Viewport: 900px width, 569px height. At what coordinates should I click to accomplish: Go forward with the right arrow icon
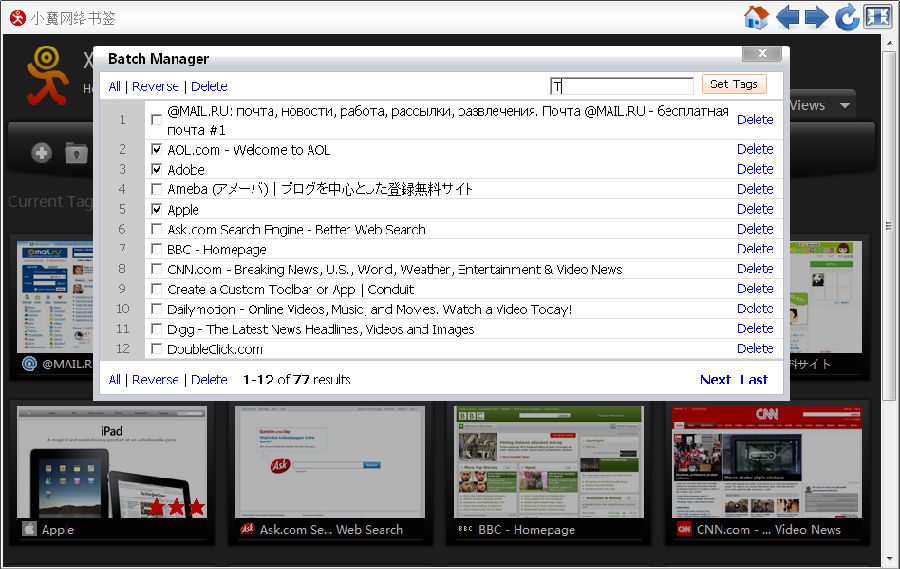click(817, 17)
